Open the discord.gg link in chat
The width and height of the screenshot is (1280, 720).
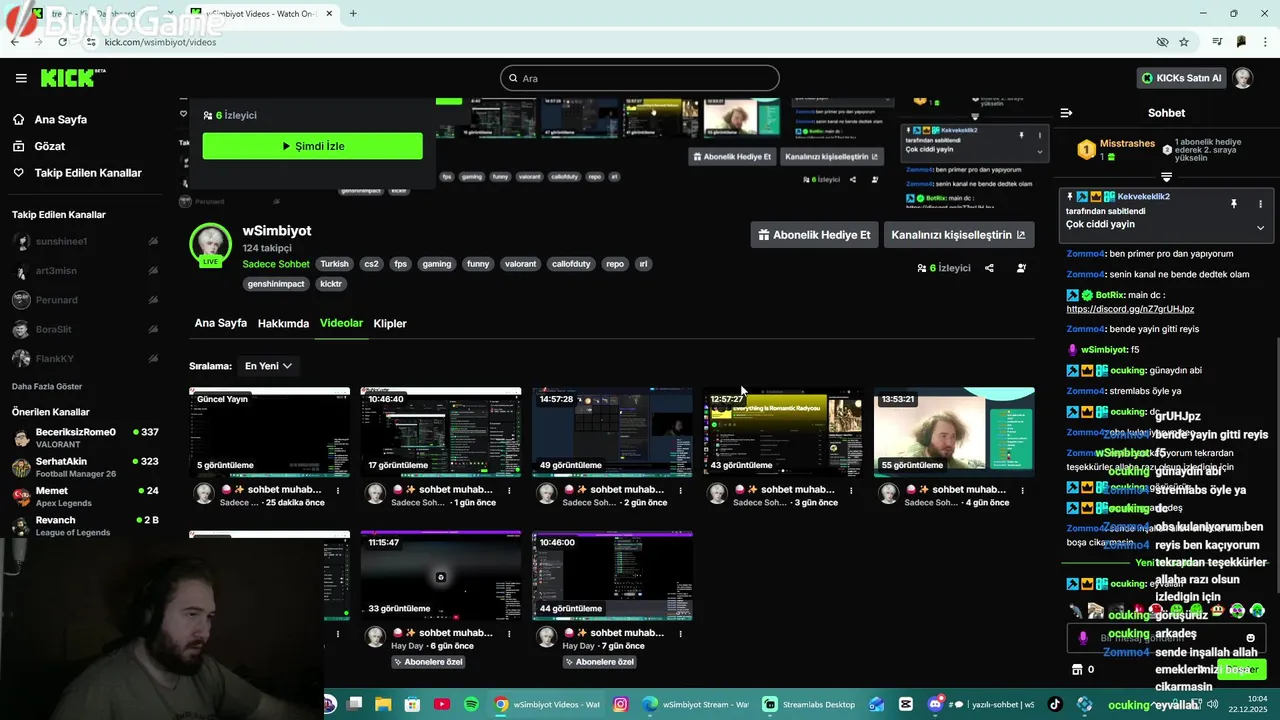[1130, 309]
